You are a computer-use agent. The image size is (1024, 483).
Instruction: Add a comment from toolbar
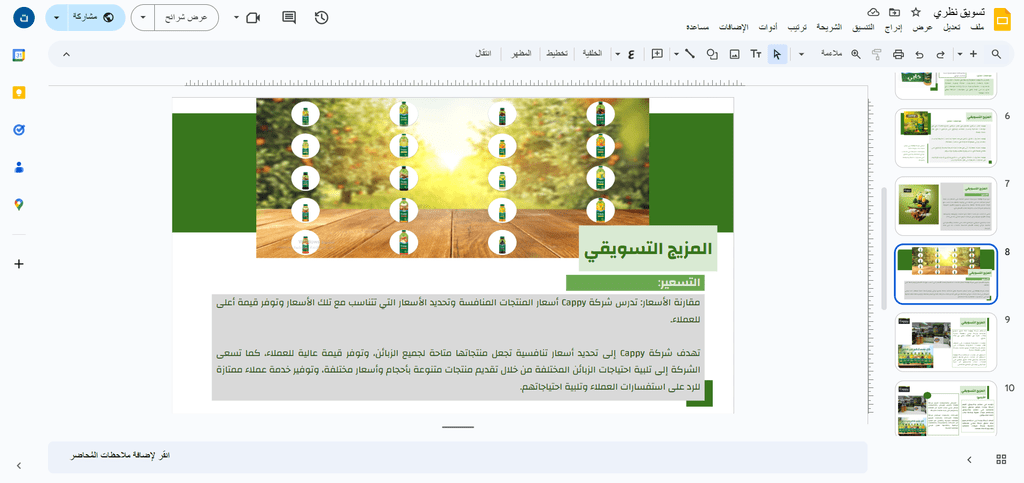coord(658,54)
